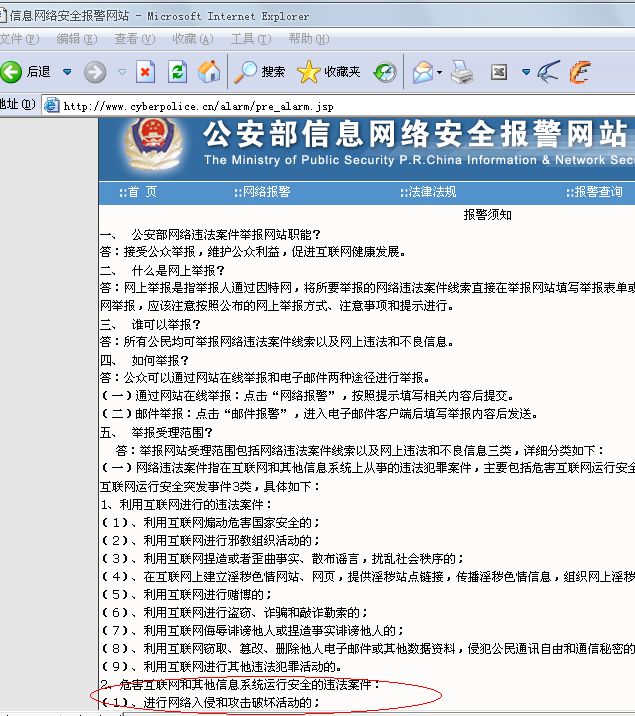The height and width of the screenshot is (716, 635).
Task: Open ::网络报警 navigation link
Action: pyautogui.click(x=262, y=192)
